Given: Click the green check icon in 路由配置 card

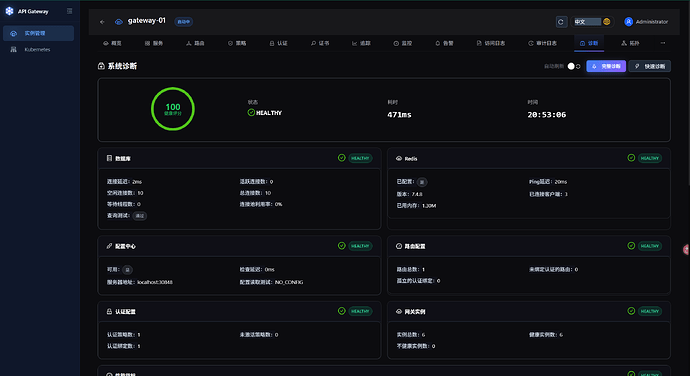Looking at the screenshot, I should pos(631,246).
